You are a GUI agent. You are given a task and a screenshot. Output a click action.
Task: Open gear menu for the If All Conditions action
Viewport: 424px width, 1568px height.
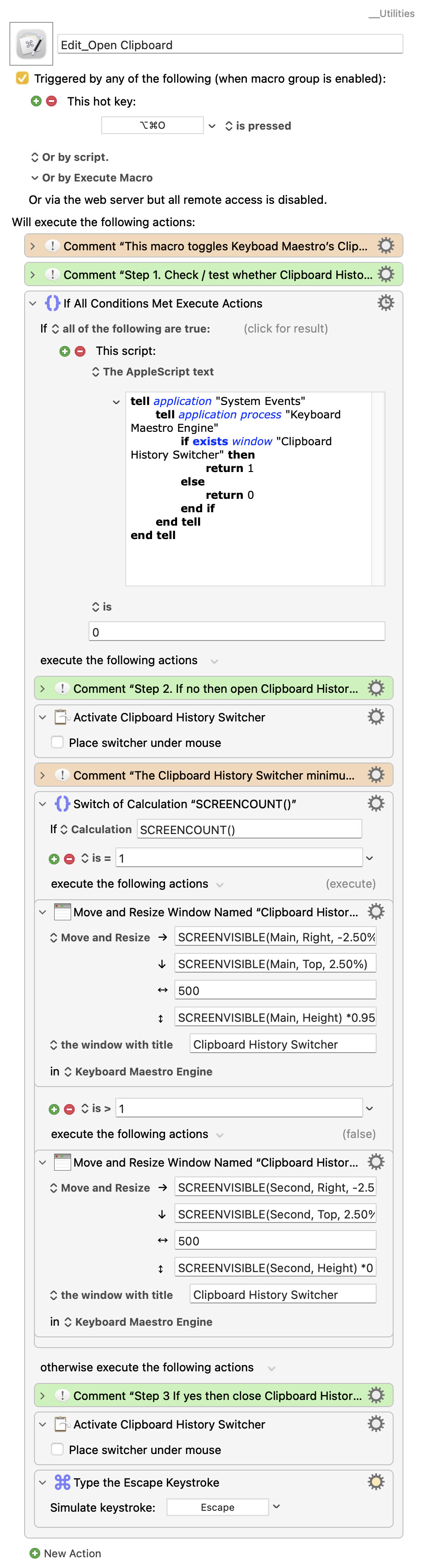click(385, 303)
